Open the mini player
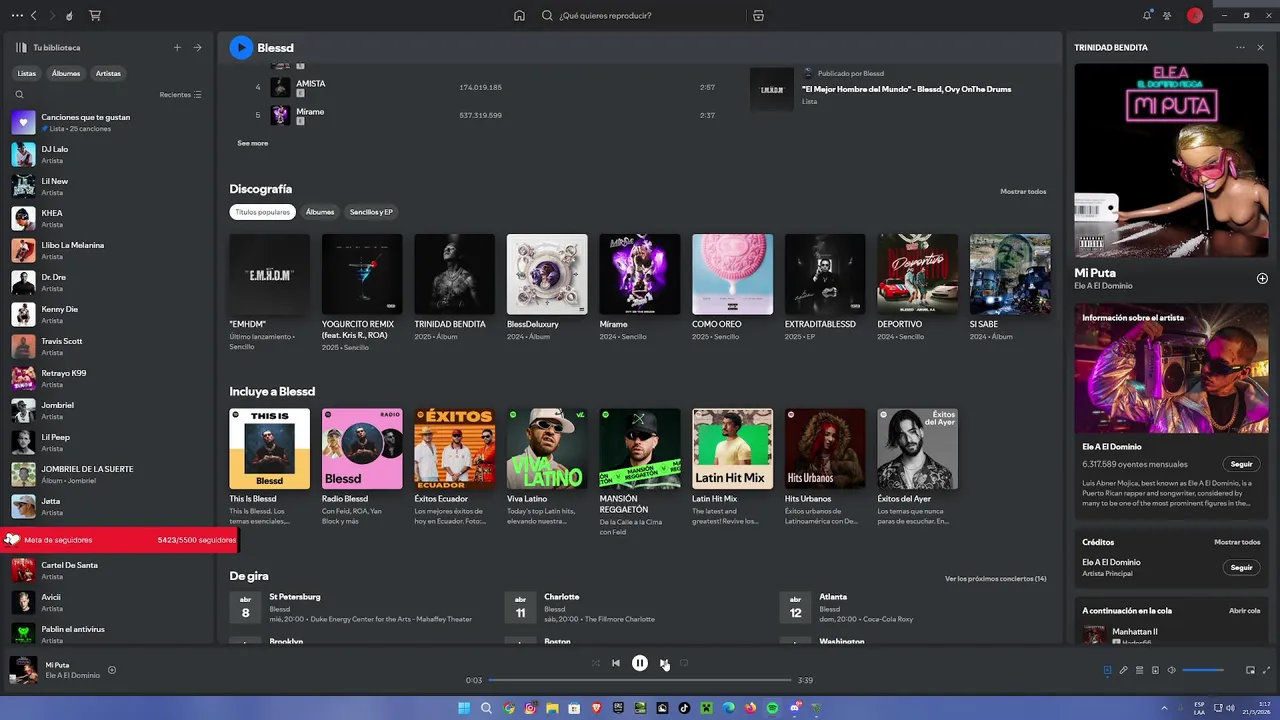This screenshot has width=1280, height=720. tap(1250, 670)
